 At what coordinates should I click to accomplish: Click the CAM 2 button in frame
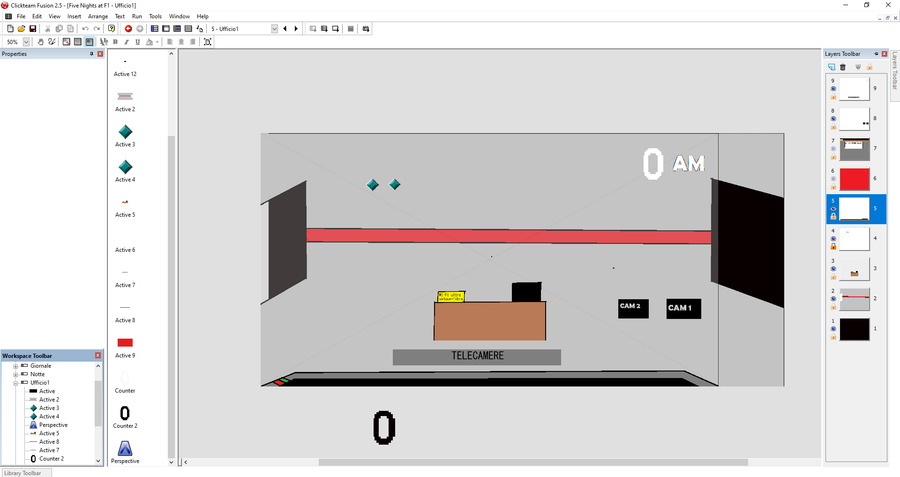coord(633,308)
